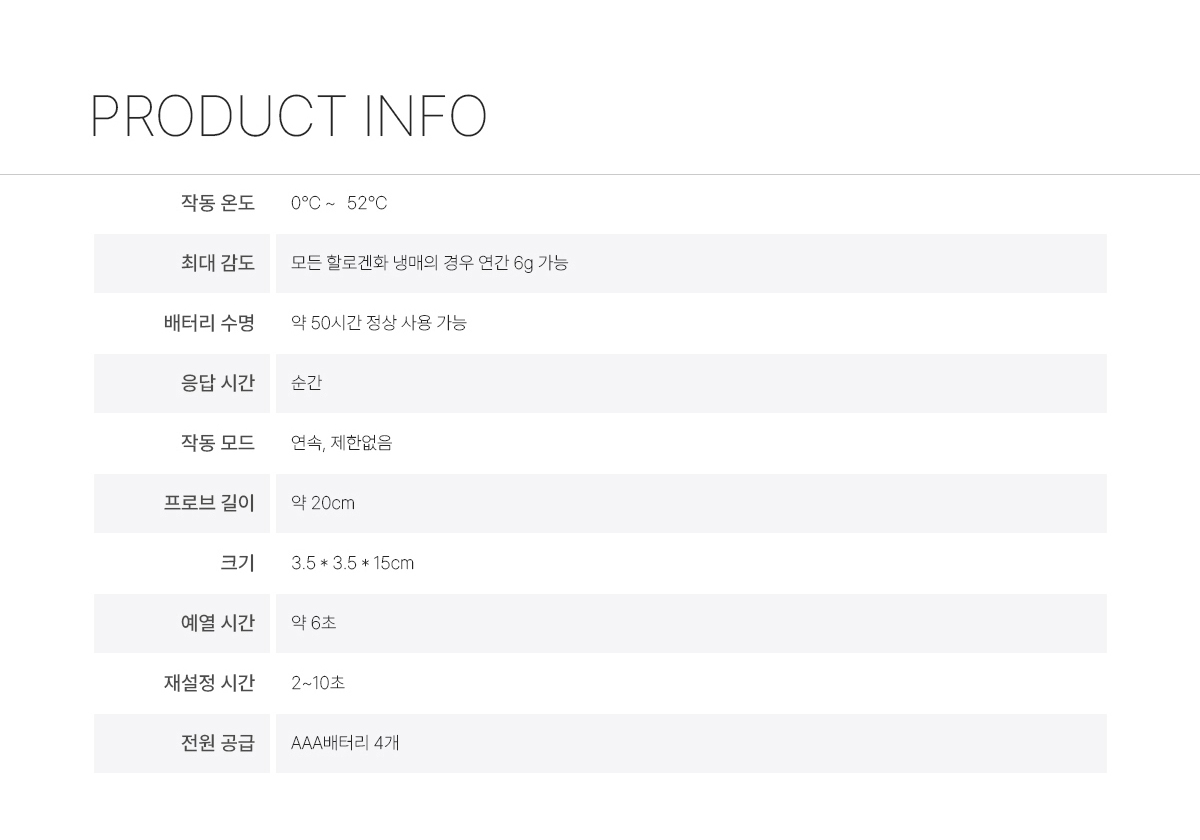1200x840 pixels.
Task: Click the 할로겐화 냉매 sensitivity description
Action: point(429,263)
